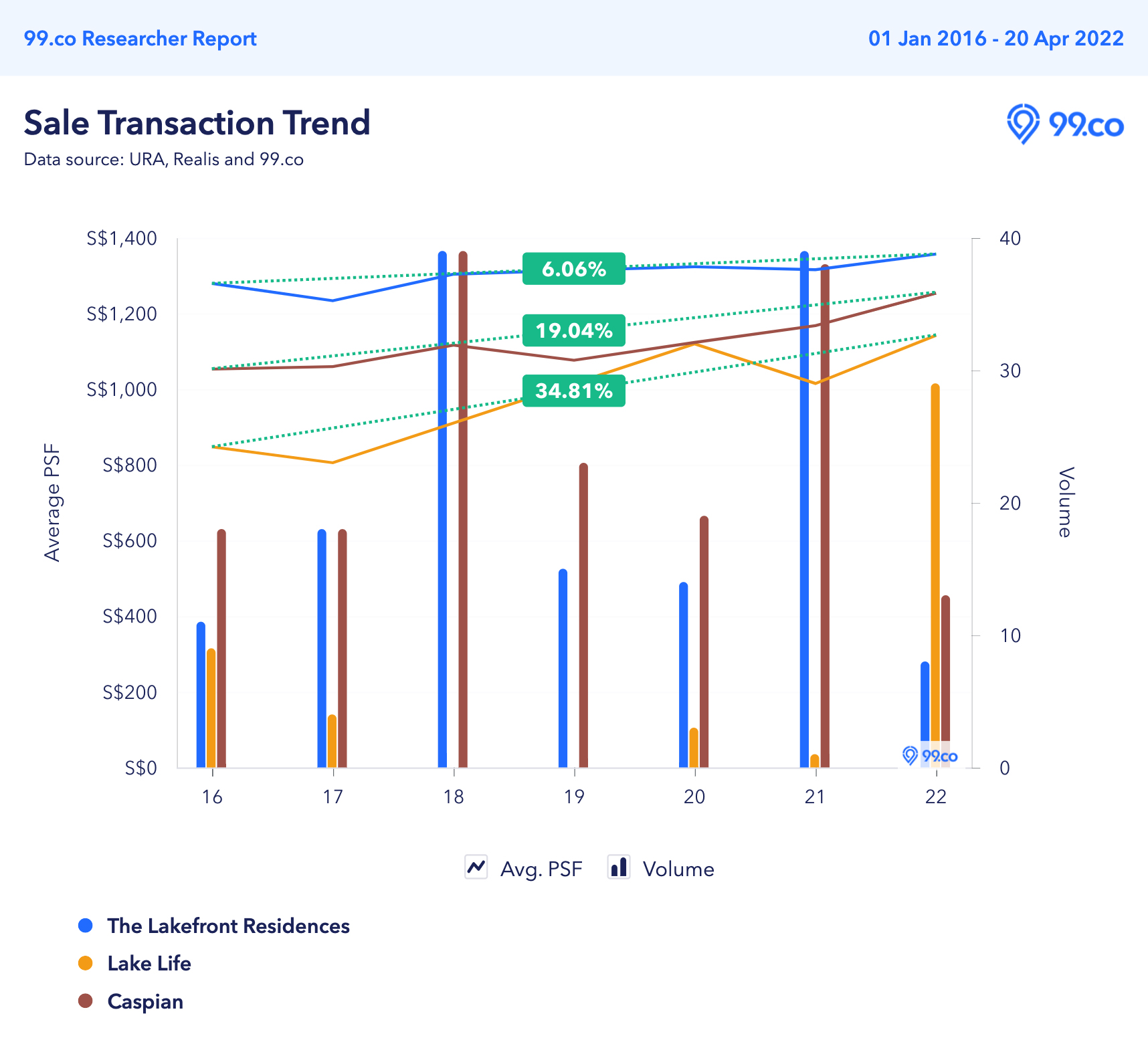
Task: Click year 20 on the x-axis
Action: click(694, 797)
